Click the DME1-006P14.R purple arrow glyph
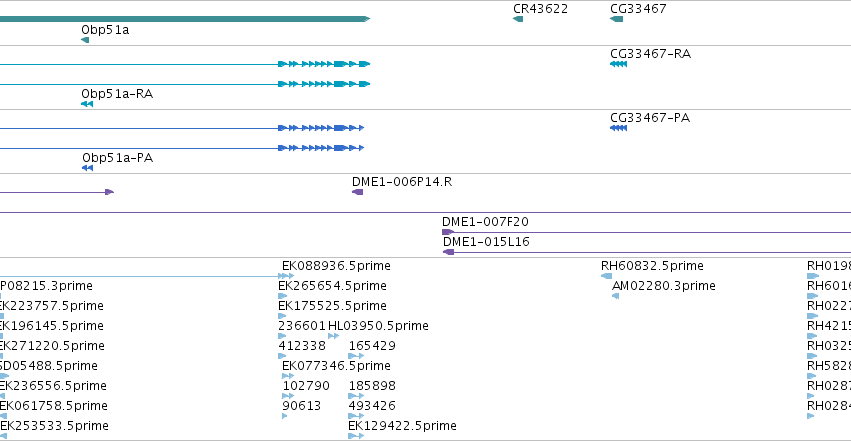 [357, 192]
